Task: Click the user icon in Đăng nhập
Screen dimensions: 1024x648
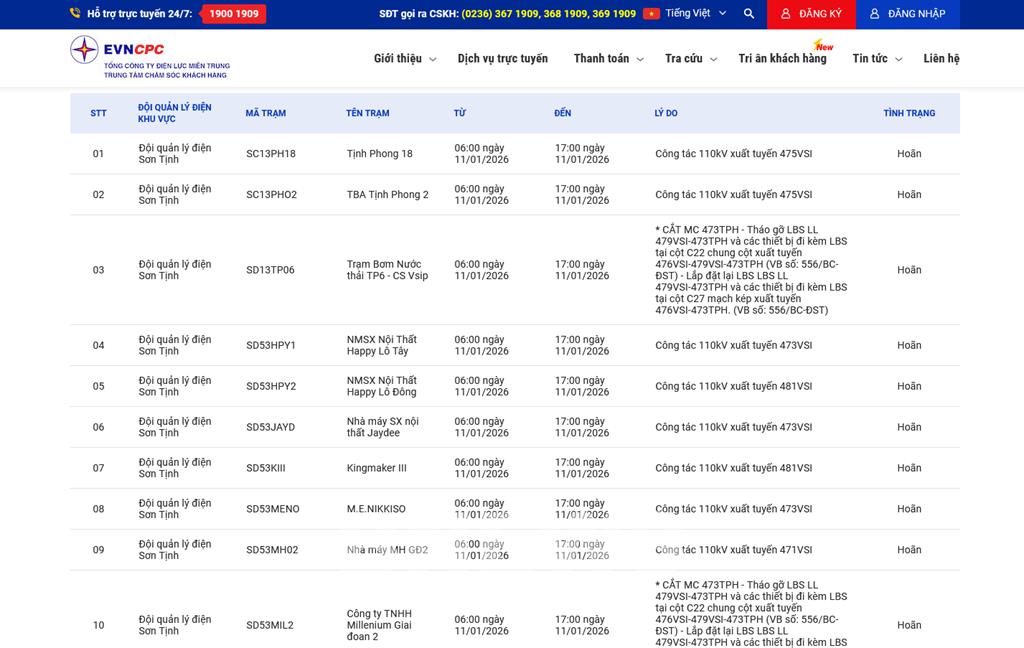Action: tap(874, 14)
